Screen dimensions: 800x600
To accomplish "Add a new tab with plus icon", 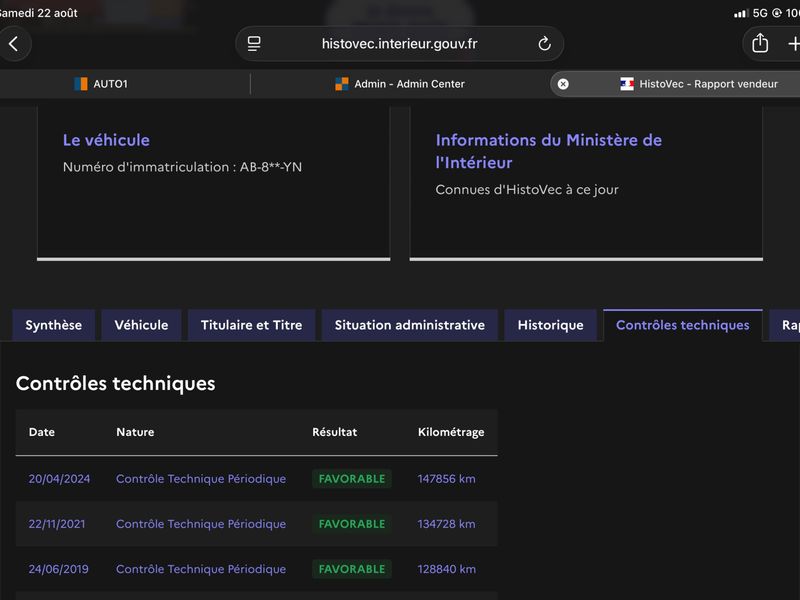I will [793, 44].
